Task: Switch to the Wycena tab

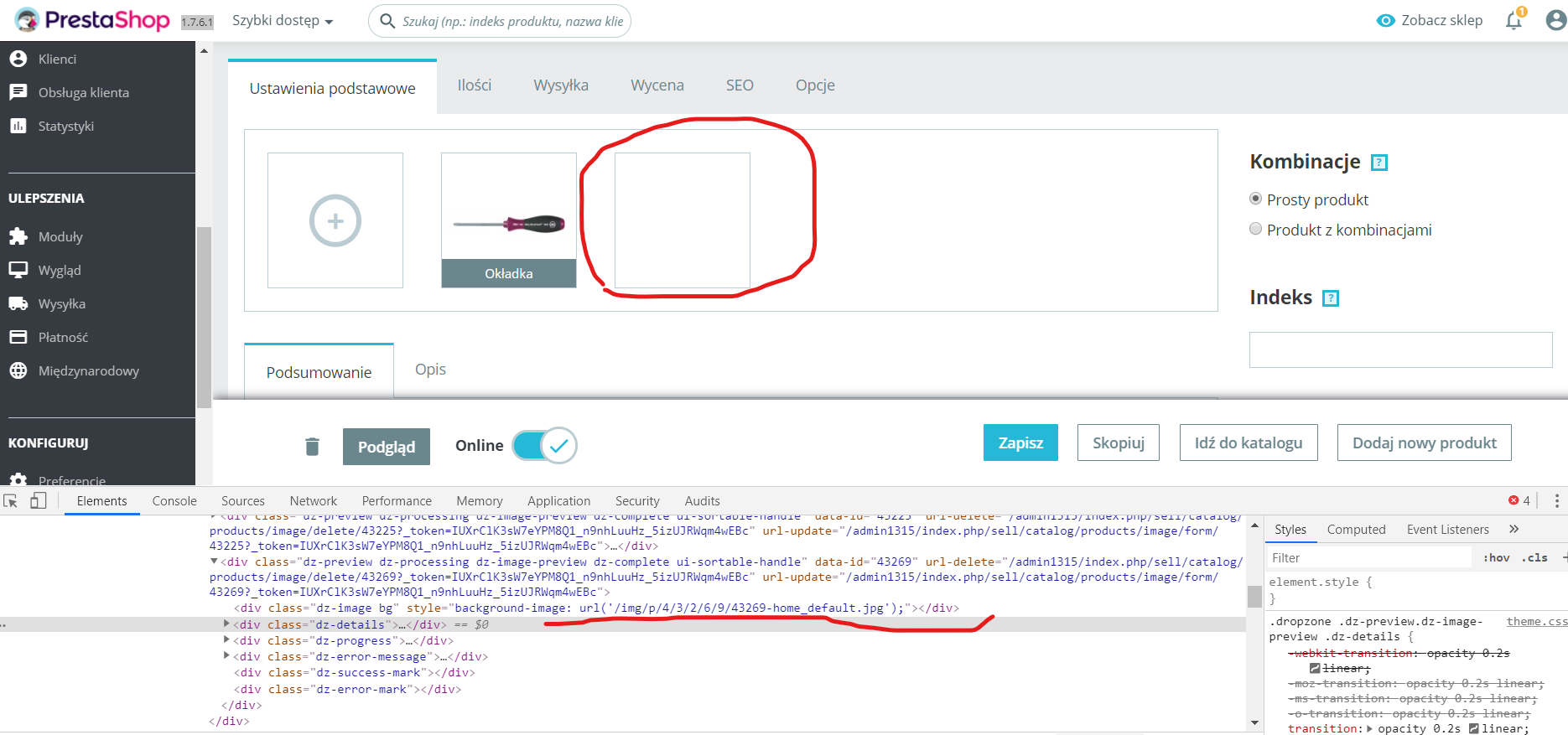Action: 657,85
